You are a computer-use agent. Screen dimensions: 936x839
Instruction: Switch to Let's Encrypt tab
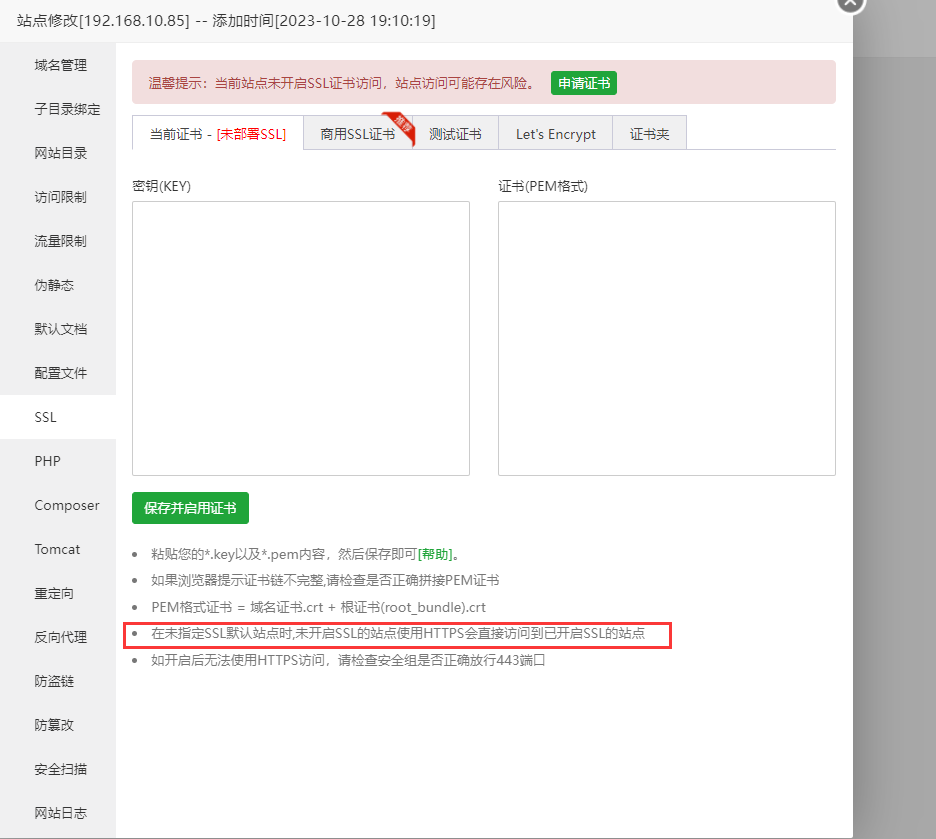pyautogui.click(x=556, y=134)
